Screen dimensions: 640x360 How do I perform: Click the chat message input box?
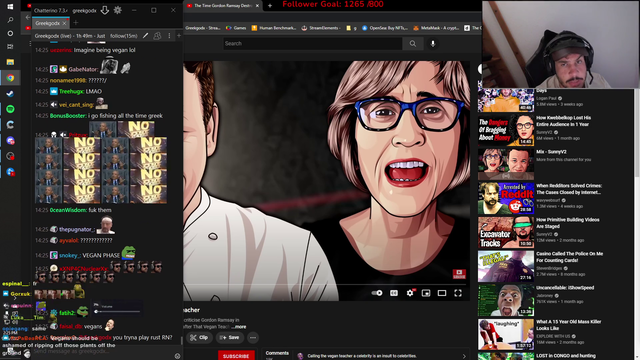pyautogui.click(x=102, y=351)
